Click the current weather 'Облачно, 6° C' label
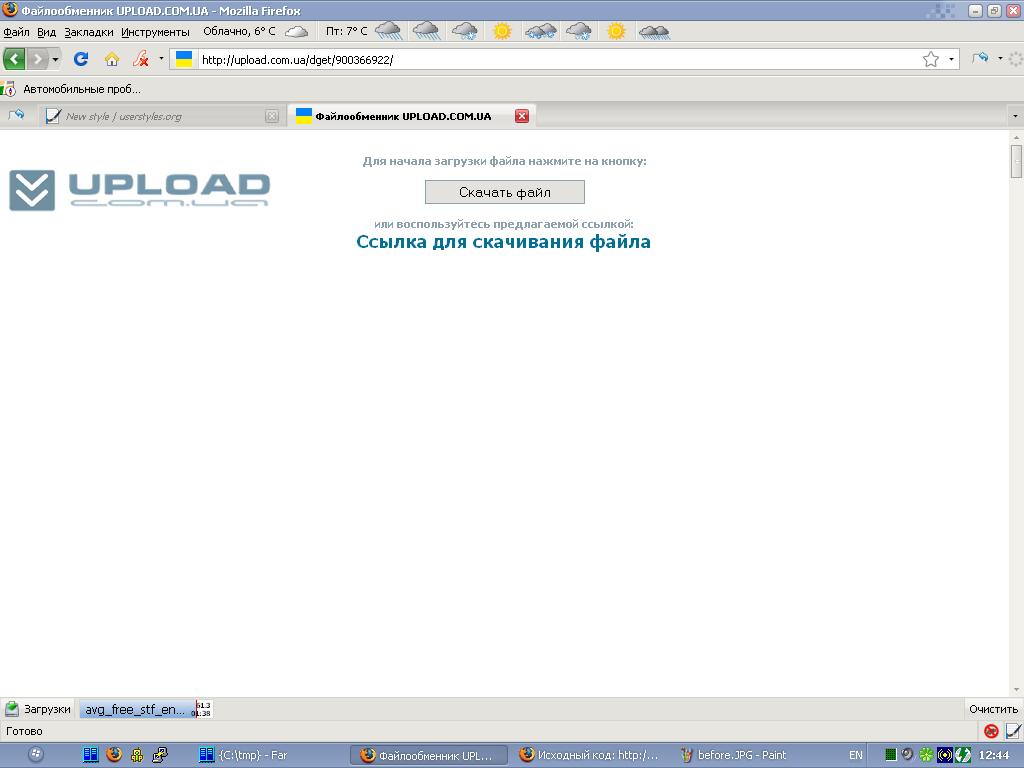Image resolution: width=1024 pixels, height=768 pixels. (x=239, y=31)
